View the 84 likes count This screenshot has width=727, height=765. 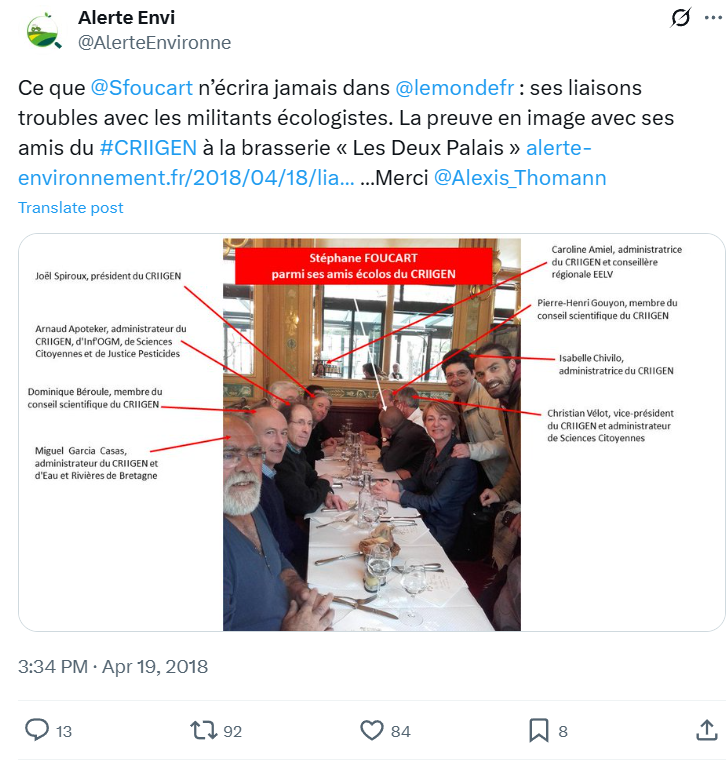point(401,731)
